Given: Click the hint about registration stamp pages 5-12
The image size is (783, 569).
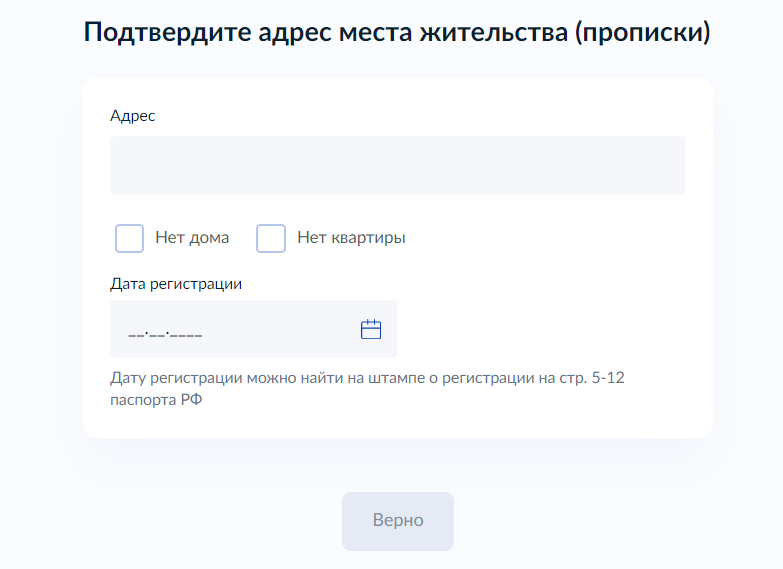Looking at the screenshot, I should (x=367, y=388).
